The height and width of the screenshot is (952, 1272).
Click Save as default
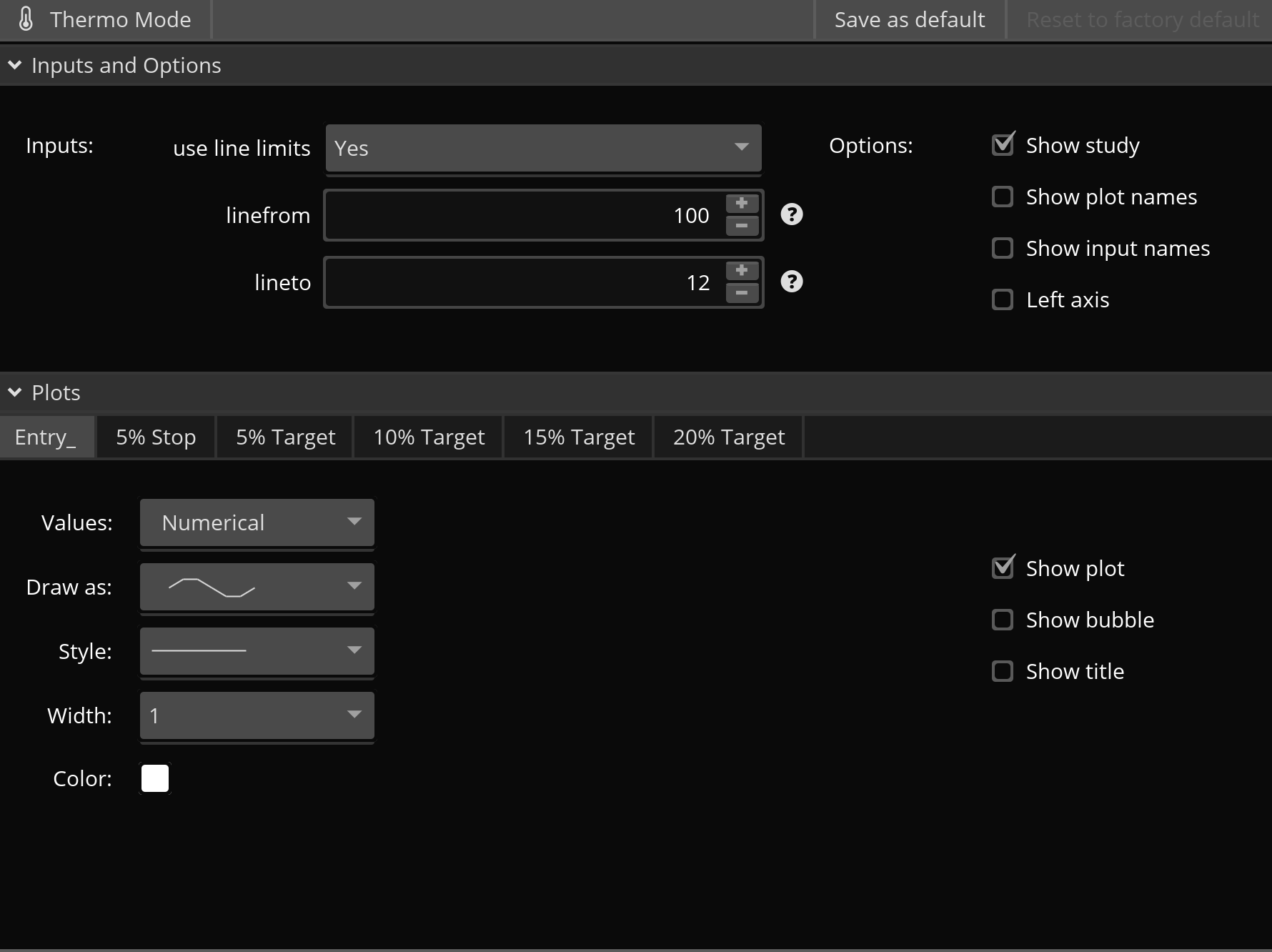910,19
